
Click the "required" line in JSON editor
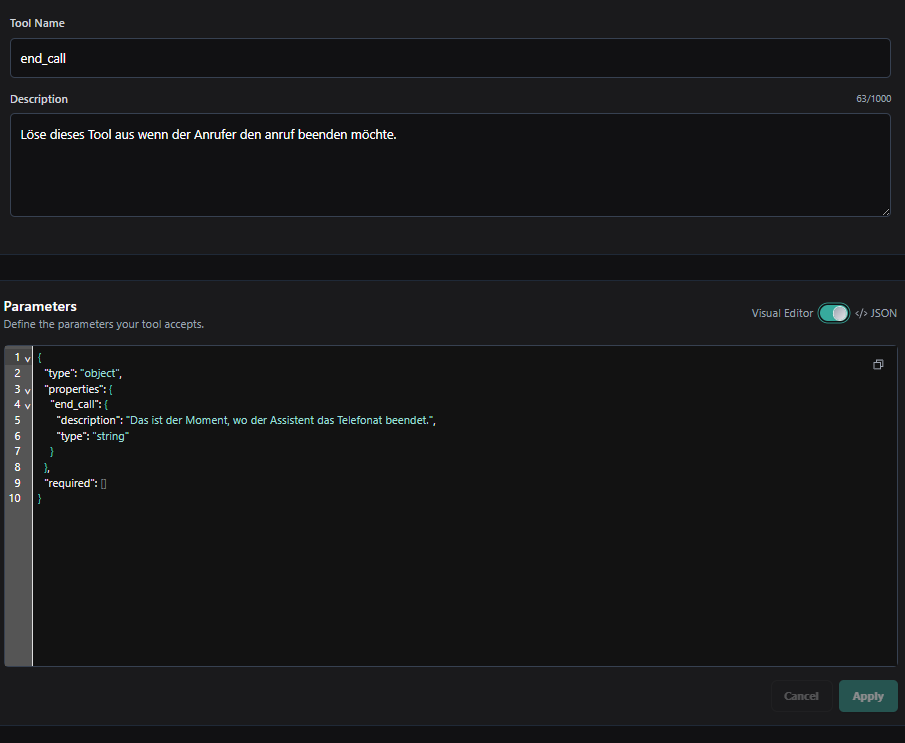coord(75,483)
